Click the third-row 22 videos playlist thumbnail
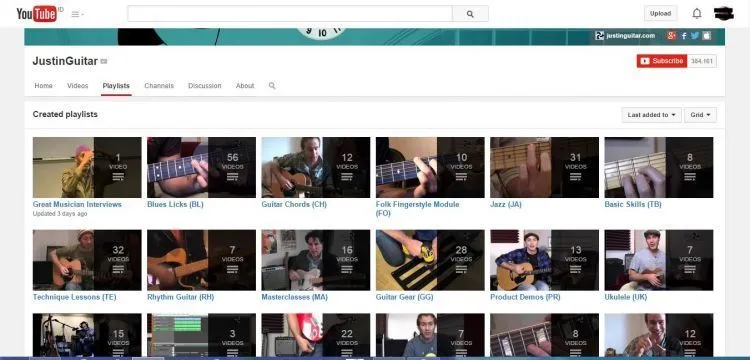The image size is (750, 360). pyautogui.click(x=316, y=335)
